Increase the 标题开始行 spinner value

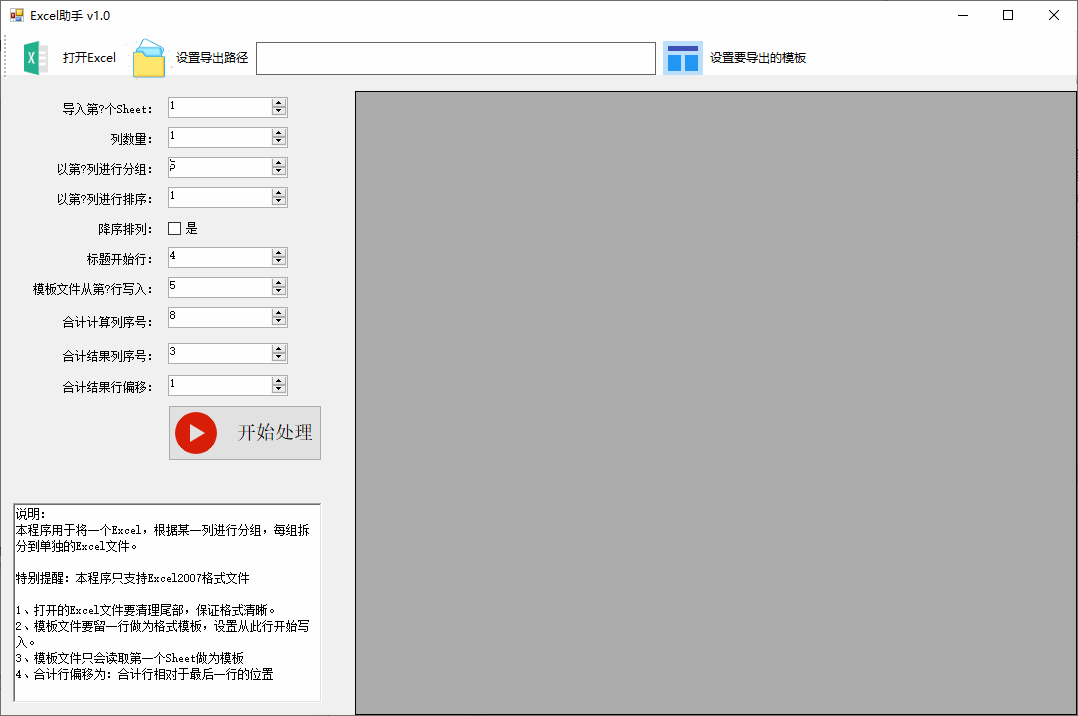(x=278, y=253)
